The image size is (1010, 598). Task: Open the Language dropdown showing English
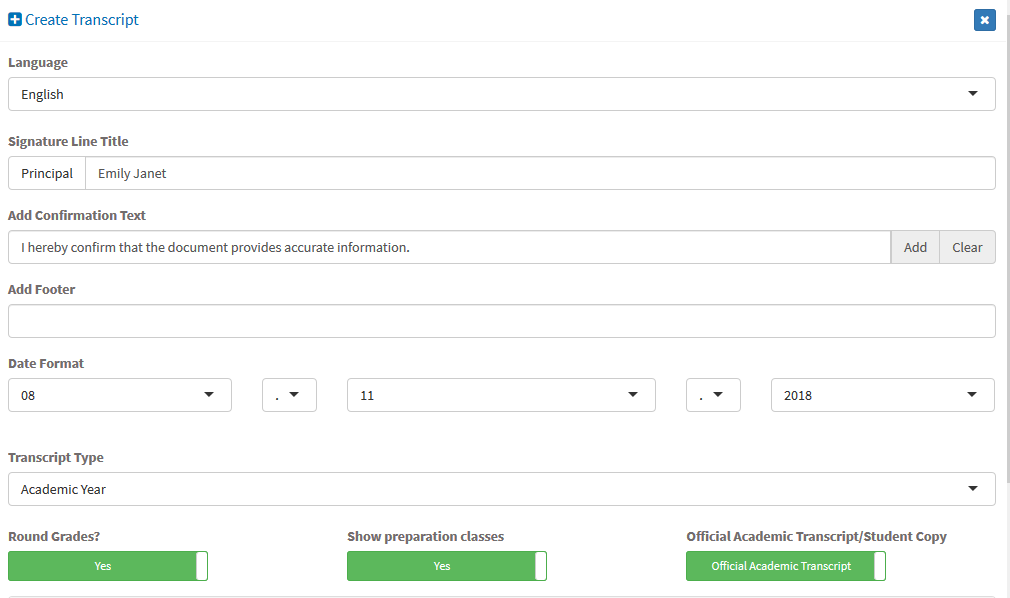click(502, 94)
